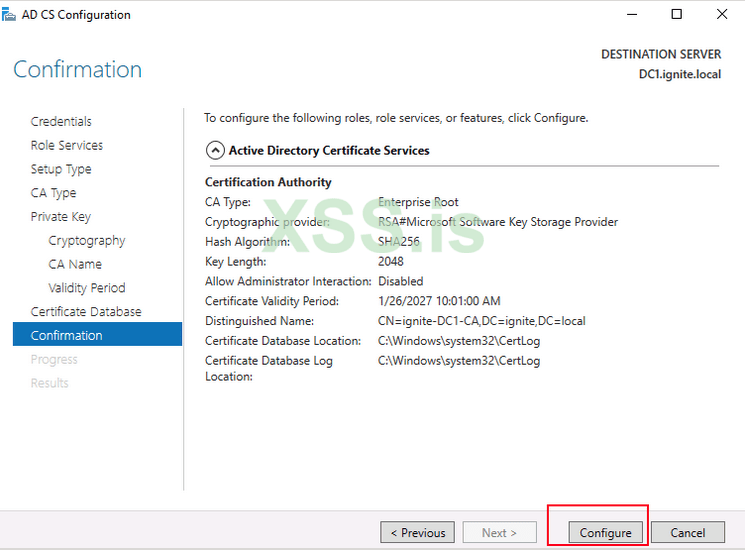
Task: Click 'Certificate Validity Period:' label
Action: (272, 301)
